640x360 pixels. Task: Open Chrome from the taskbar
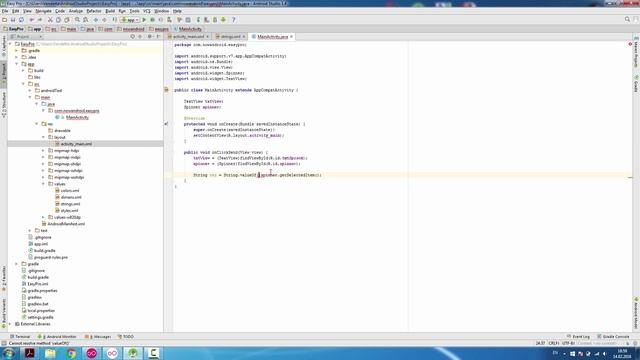[71, 353]
